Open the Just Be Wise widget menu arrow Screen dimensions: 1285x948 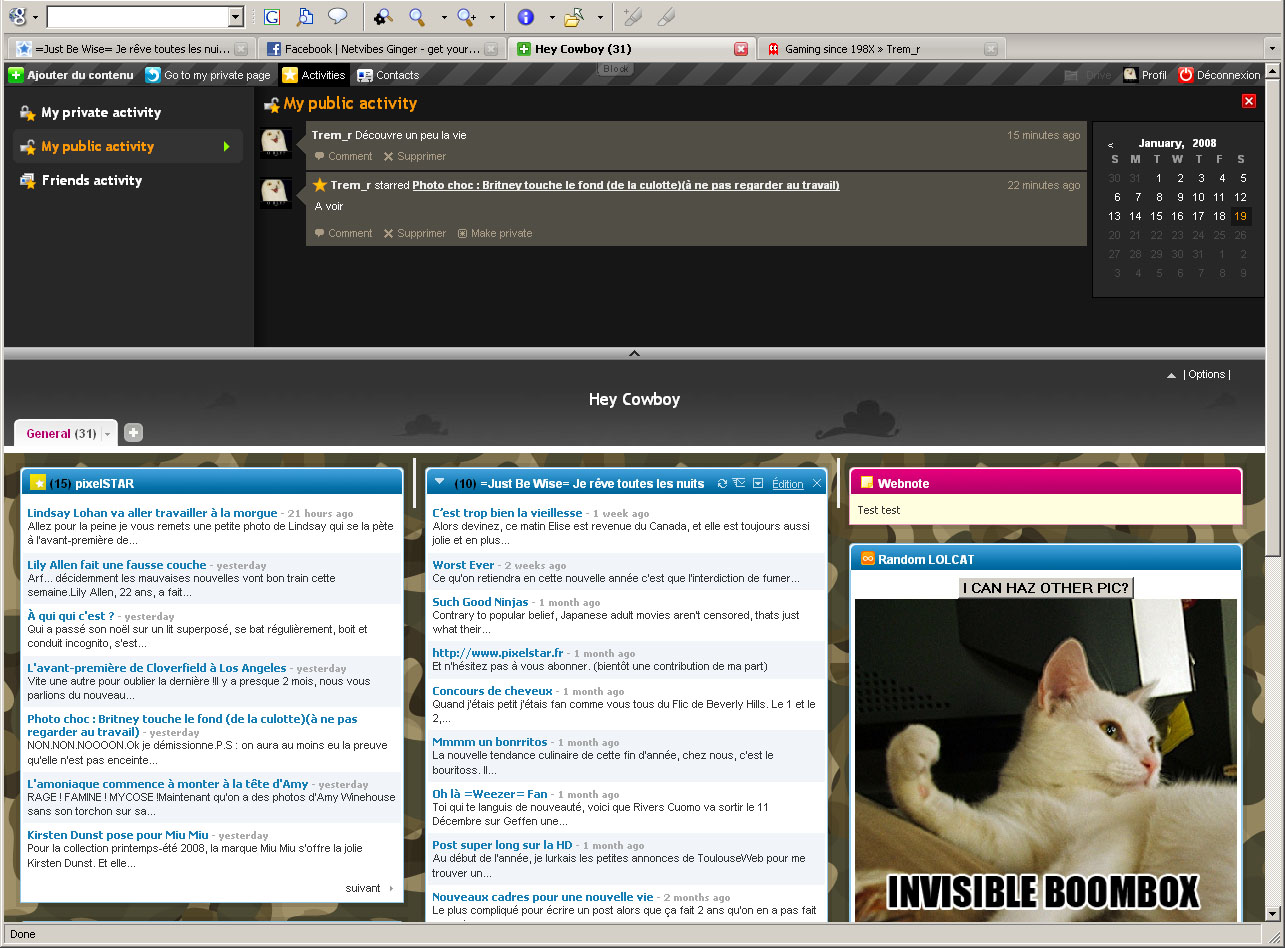click(x=758, y=484)
